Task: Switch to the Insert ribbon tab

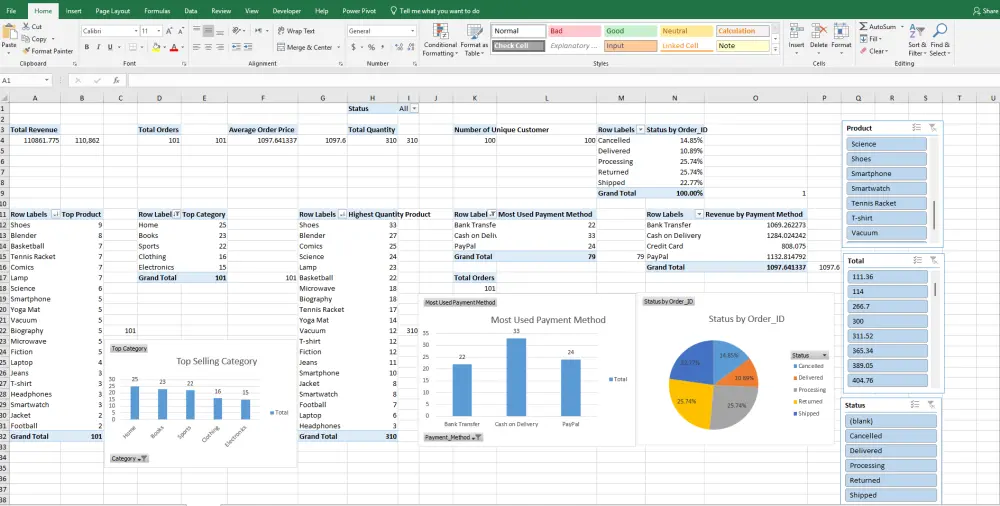Action: tap(73, 11)
